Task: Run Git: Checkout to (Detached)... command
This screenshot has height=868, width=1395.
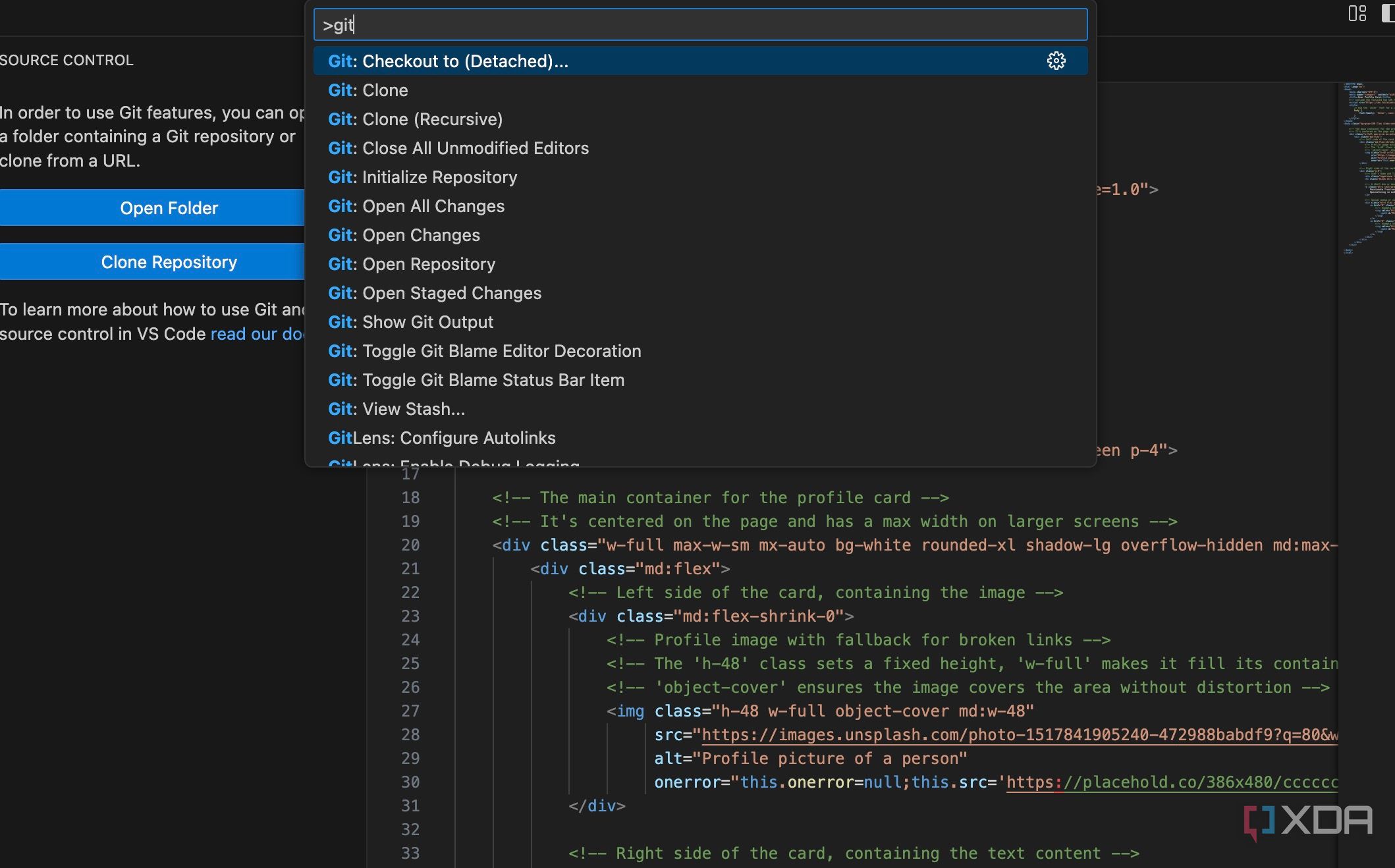Action: tap(700, 61)
